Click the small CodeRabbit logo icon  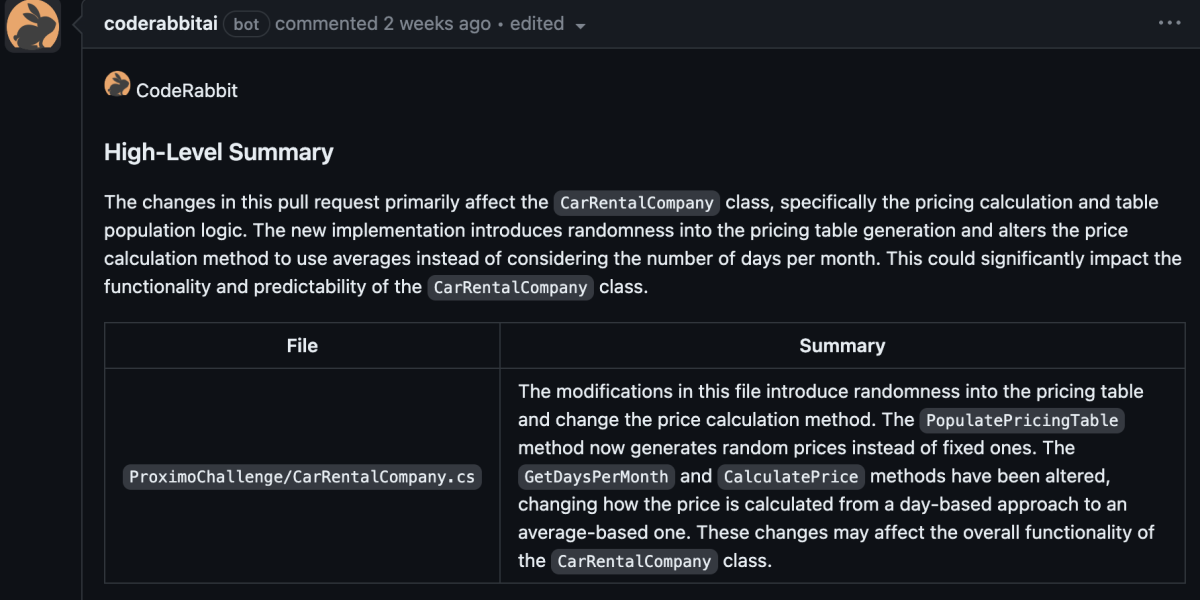[x=117, y=85]
